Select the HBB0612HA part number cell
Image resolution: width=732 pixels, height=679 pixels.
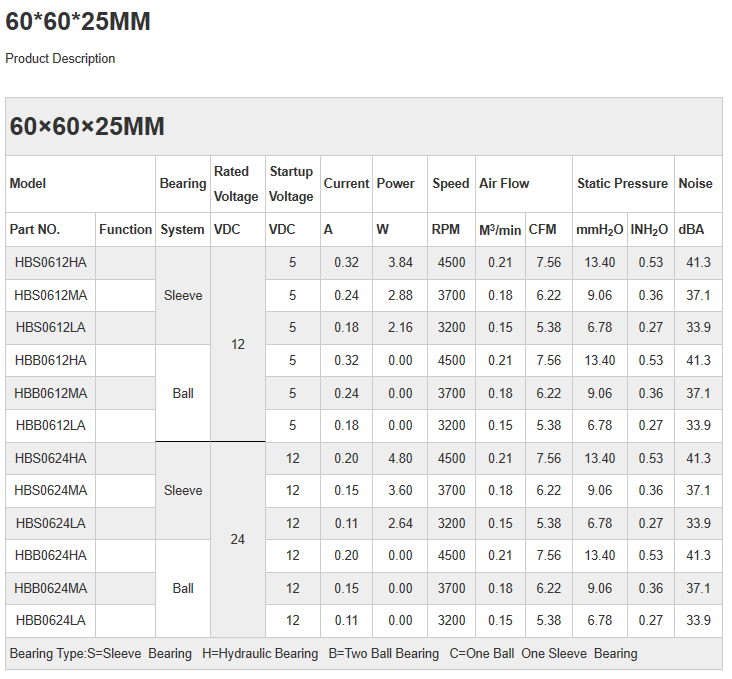click(x=51, y=361)
